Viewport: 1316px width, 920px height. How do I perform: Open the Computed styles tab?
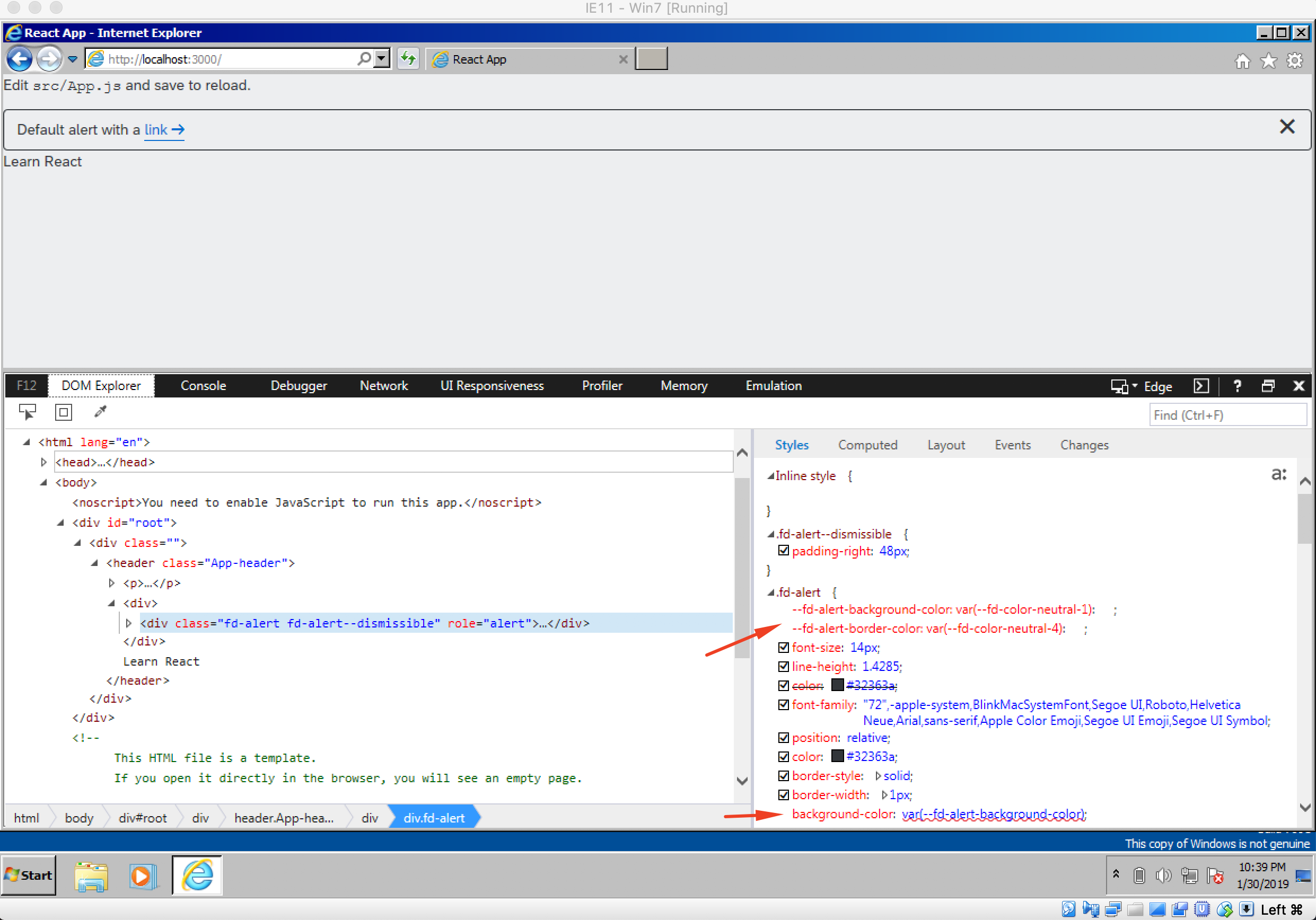(x=868, y=445)
